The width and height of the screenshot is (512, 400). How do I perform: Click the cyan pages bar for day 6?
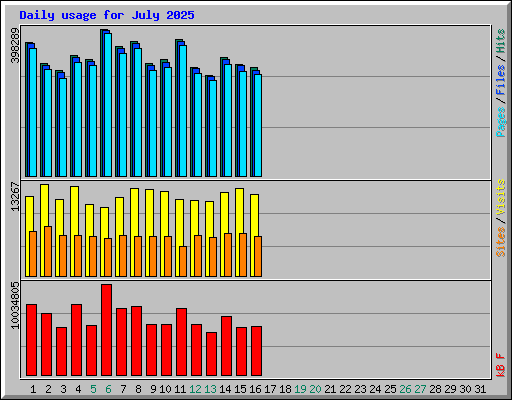coord(108,105)
